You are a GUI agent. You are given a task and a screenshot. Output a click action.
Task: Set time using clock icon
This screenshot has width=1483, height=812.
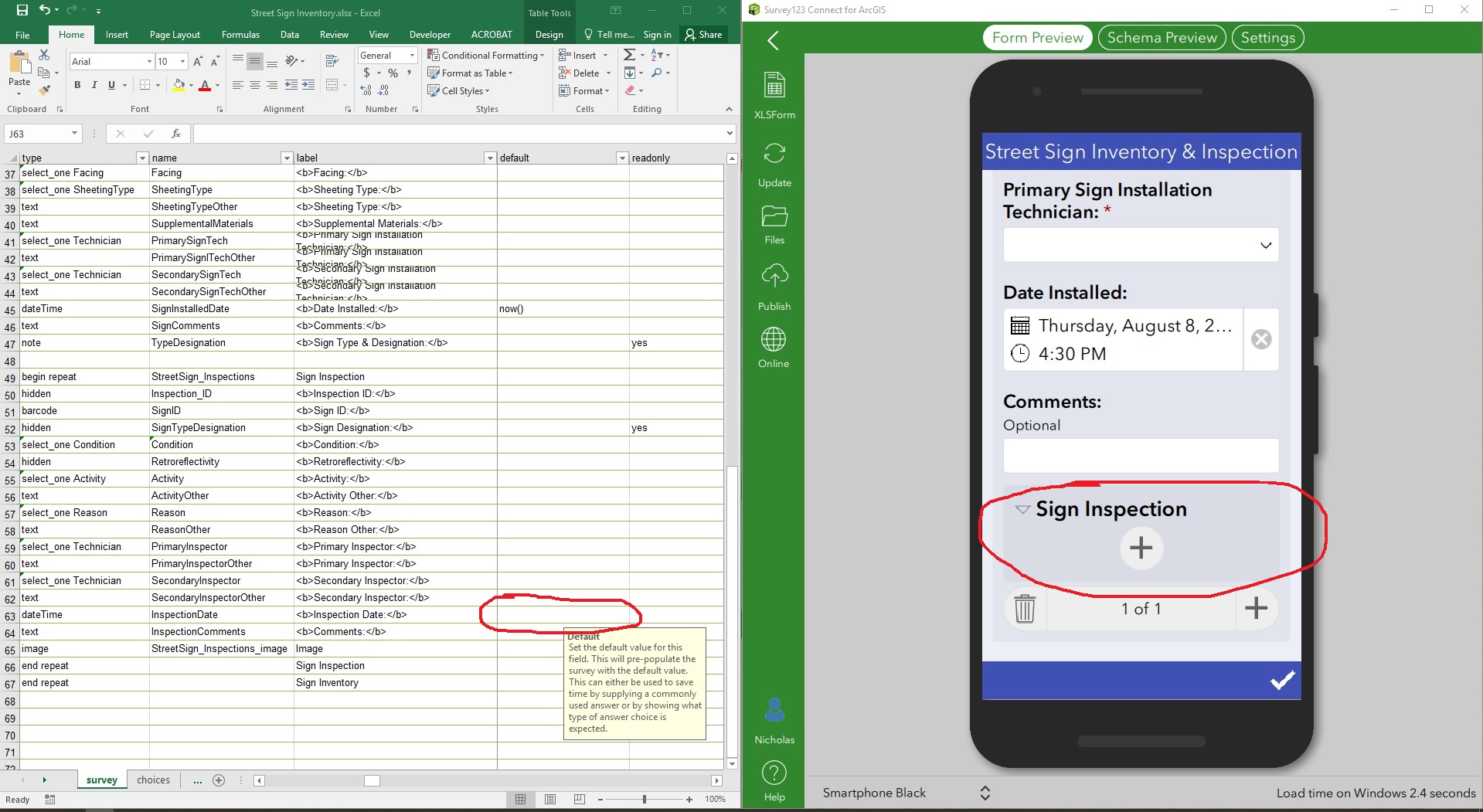(1020, 354)
